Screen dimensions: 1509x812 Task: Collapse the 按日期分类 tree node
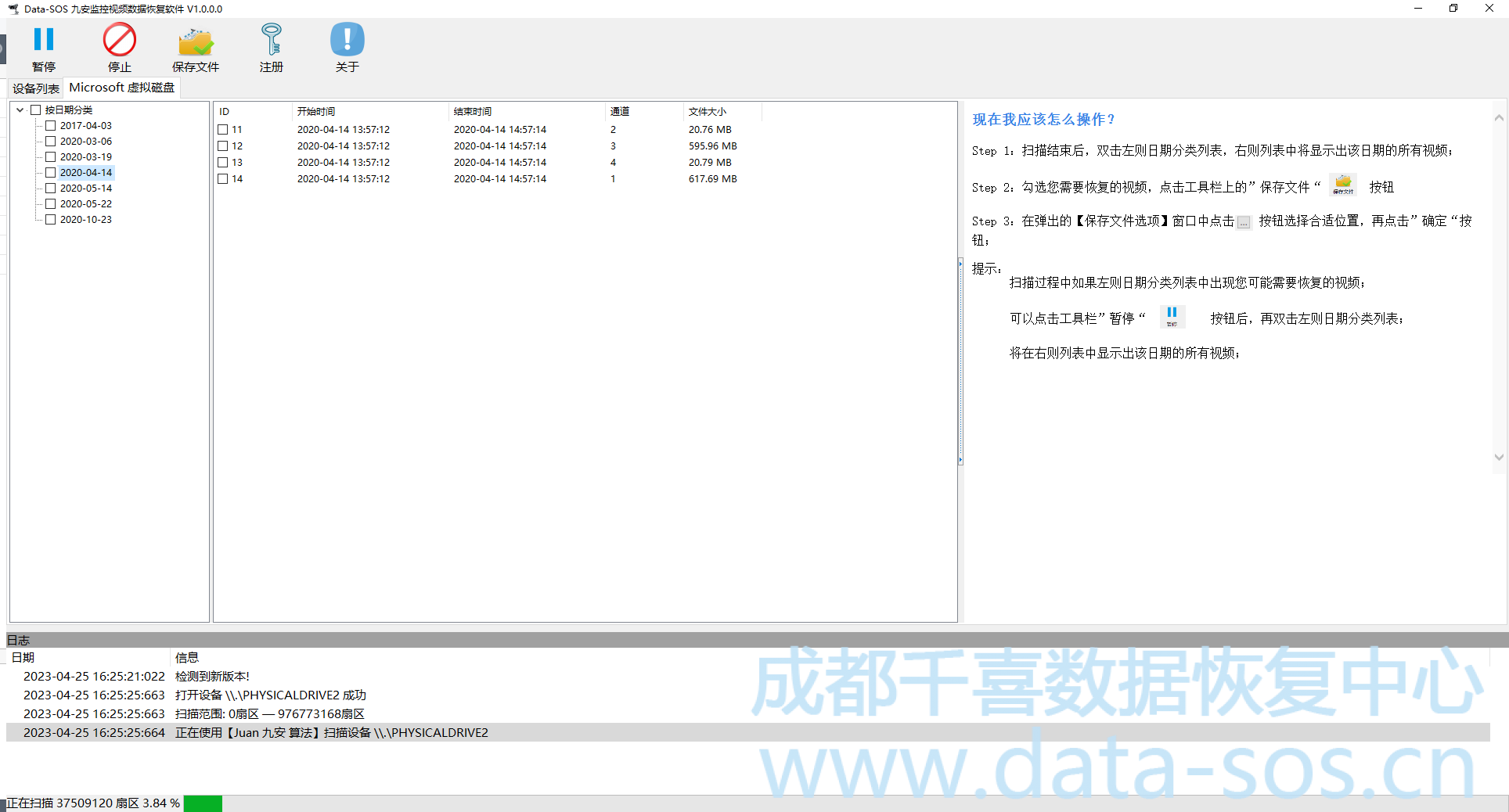(x=20, y=110)
